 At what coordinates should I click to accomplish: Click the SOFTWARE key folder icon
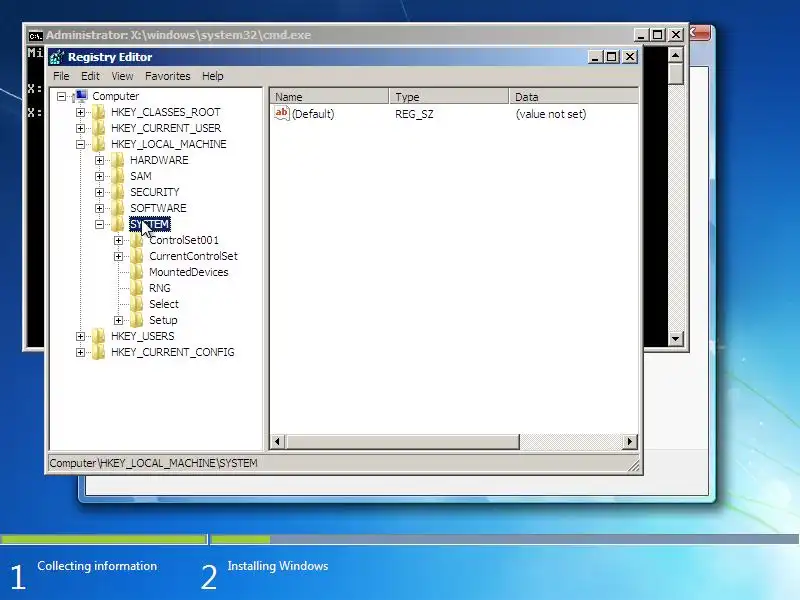click(x=117, y=208)
